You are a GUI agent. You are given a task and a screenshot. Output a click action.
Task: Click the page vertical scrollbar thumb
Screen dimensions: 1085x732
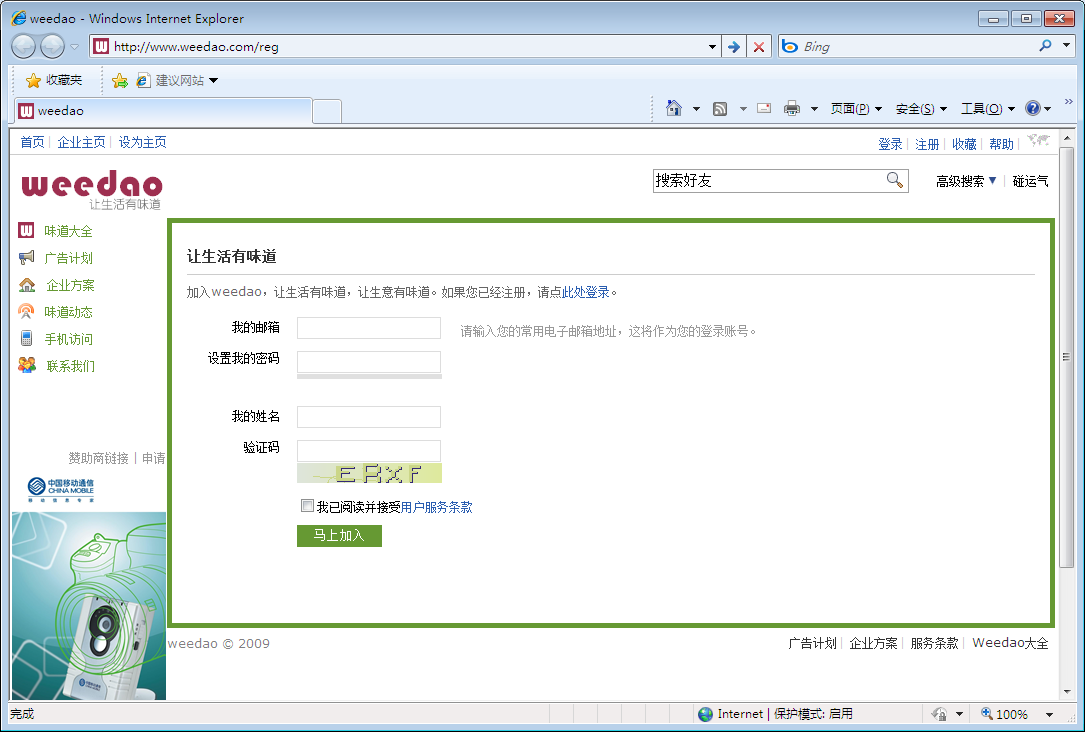(1066, 357)
